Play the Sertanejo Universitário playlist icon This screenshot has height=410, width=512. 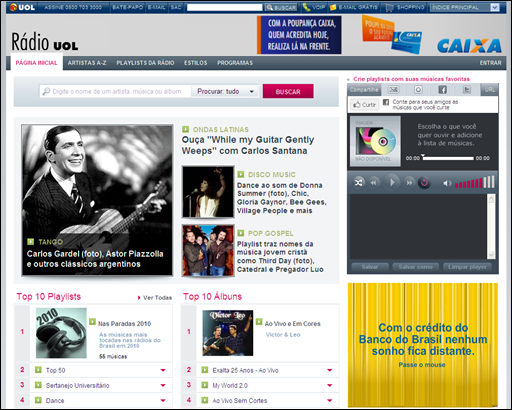38,385
